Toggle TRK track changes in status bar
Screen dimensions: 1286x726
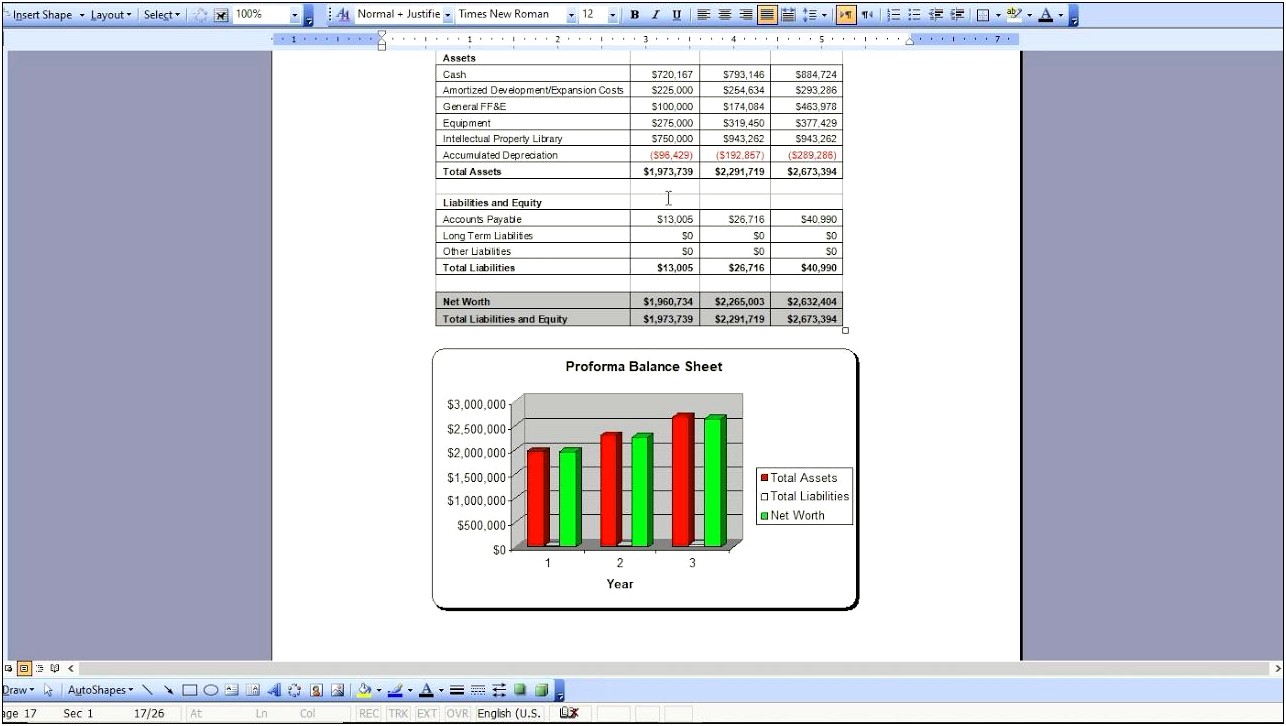398,714
